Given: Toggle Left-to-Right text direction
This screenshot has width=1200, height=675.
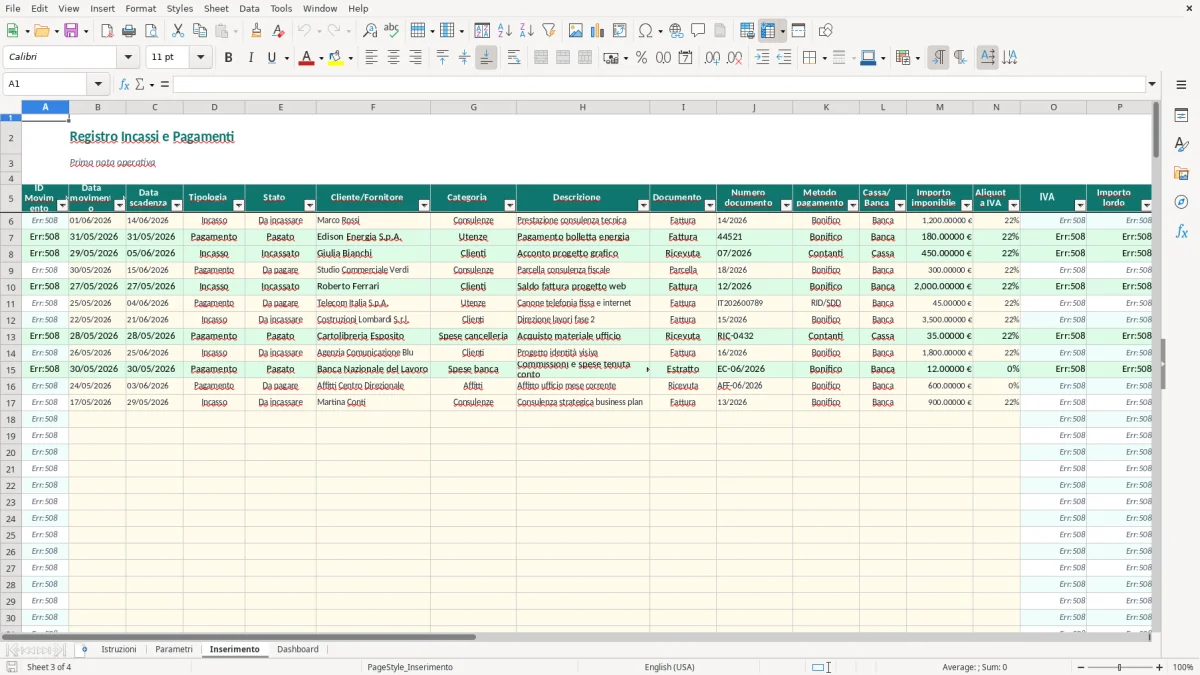Looking at the screenshot, I should tap(938, 58).
